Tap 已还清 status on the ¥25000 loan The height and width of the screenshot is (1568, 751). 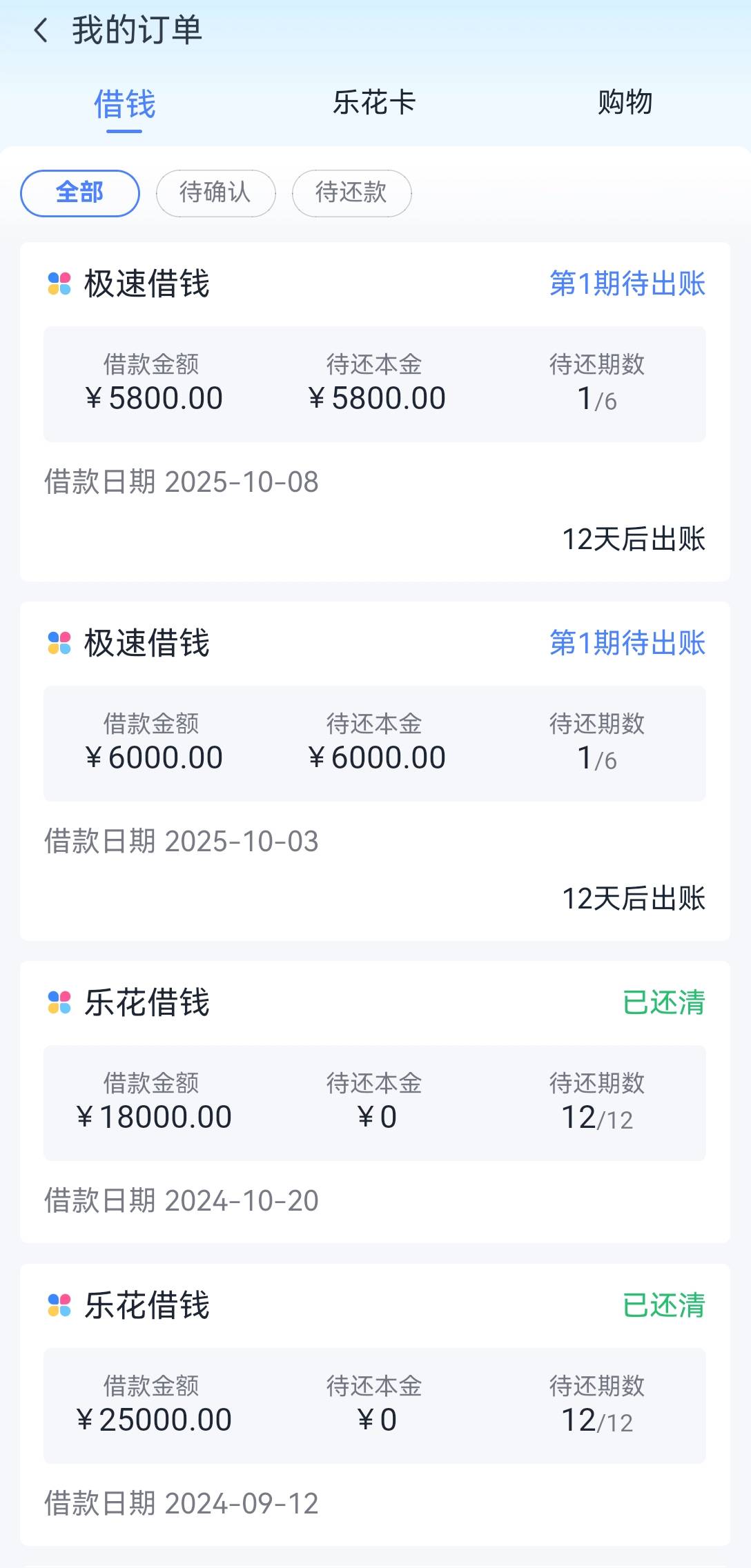663,1305
